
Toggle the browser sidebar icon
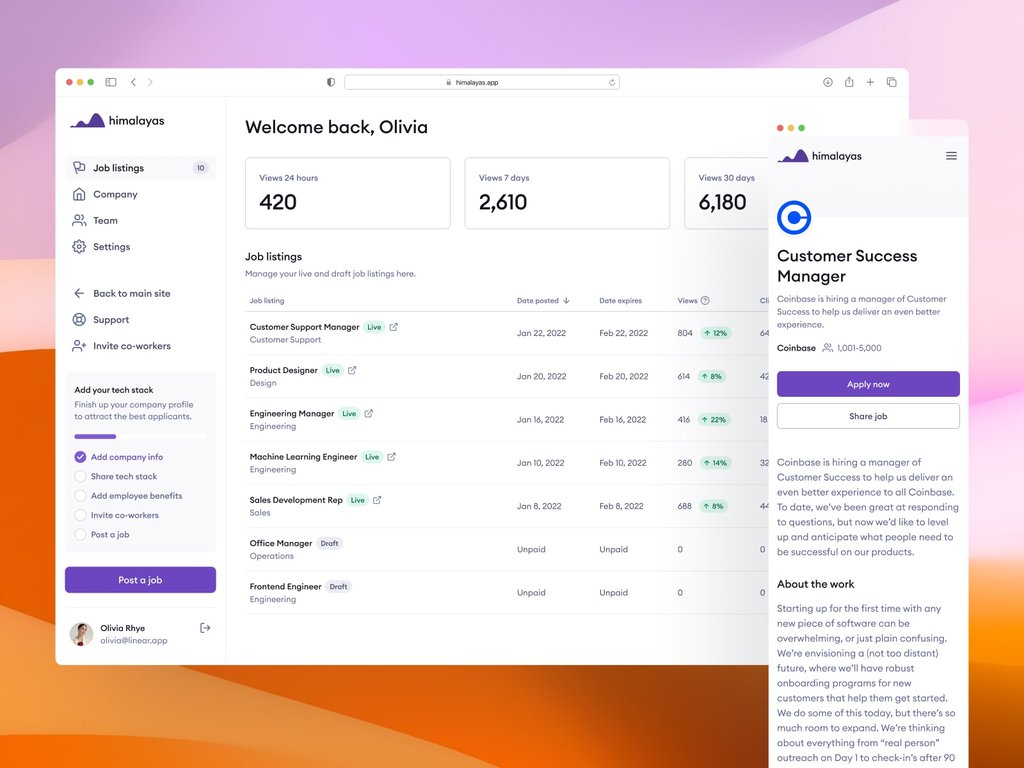click(111, 82)
